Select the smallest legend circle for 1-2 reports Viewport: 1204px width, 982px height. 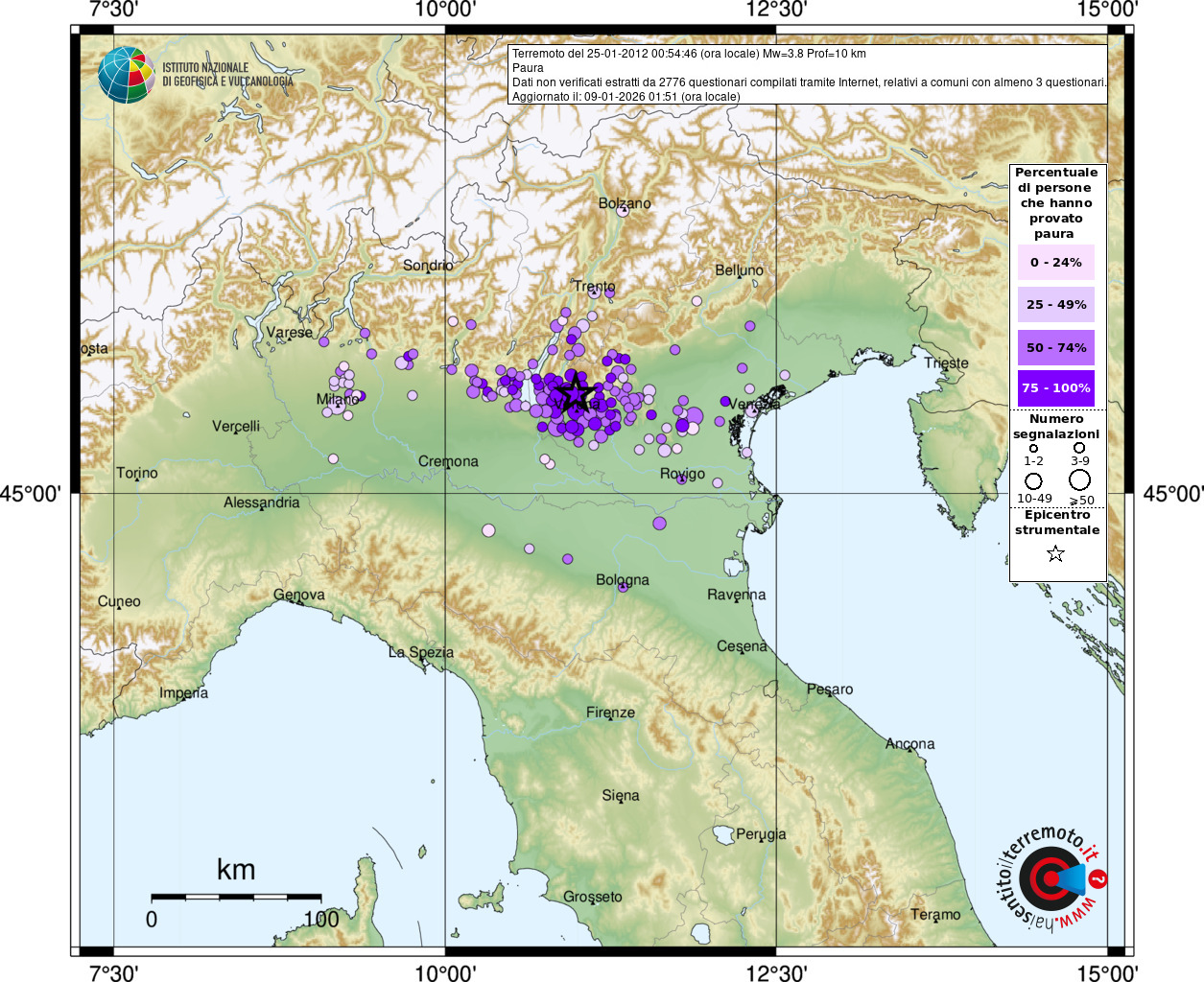pos(1033,448)
